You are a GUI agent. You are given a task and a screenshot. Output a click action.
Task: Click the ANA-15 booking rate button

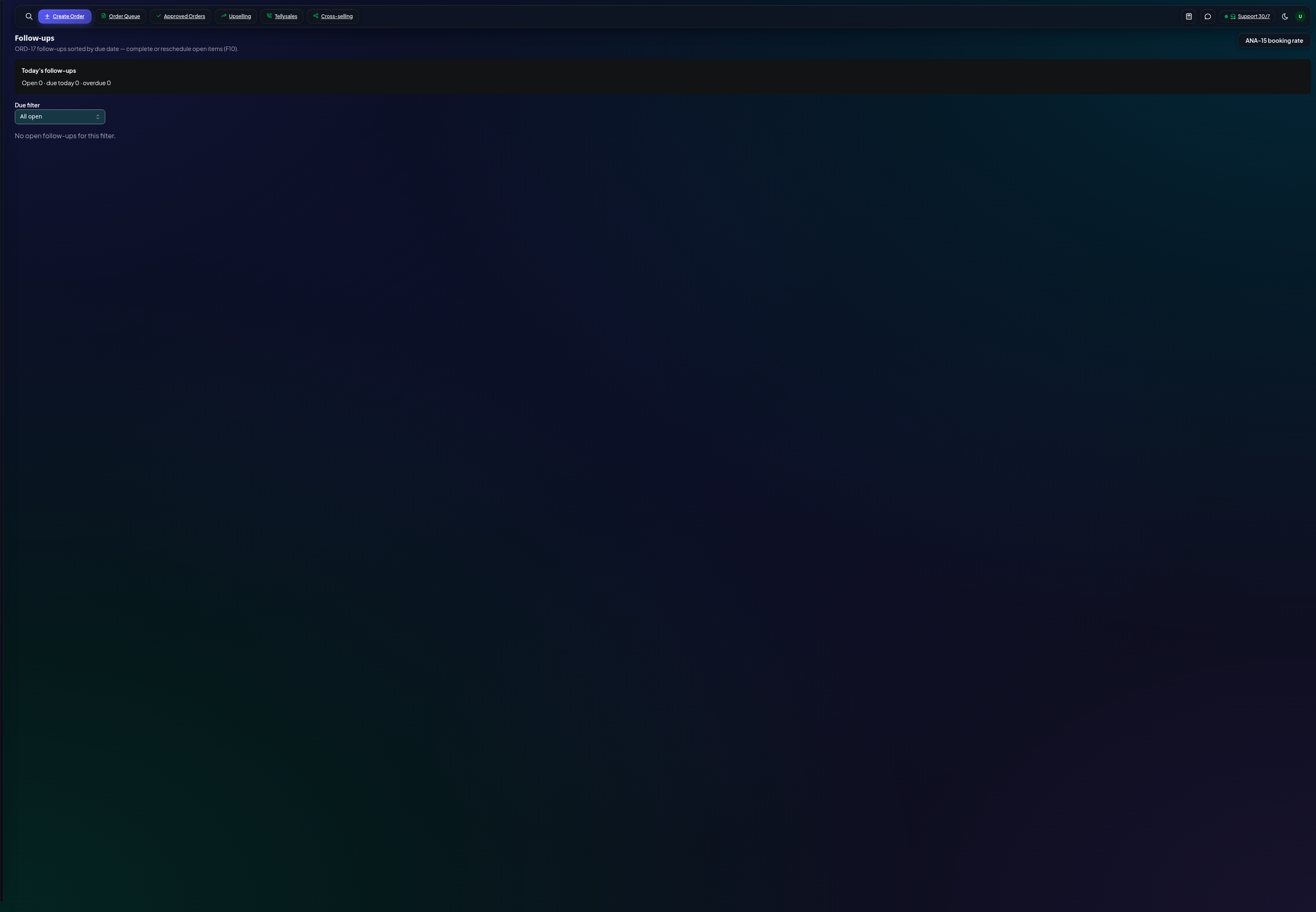[1274, 41]
